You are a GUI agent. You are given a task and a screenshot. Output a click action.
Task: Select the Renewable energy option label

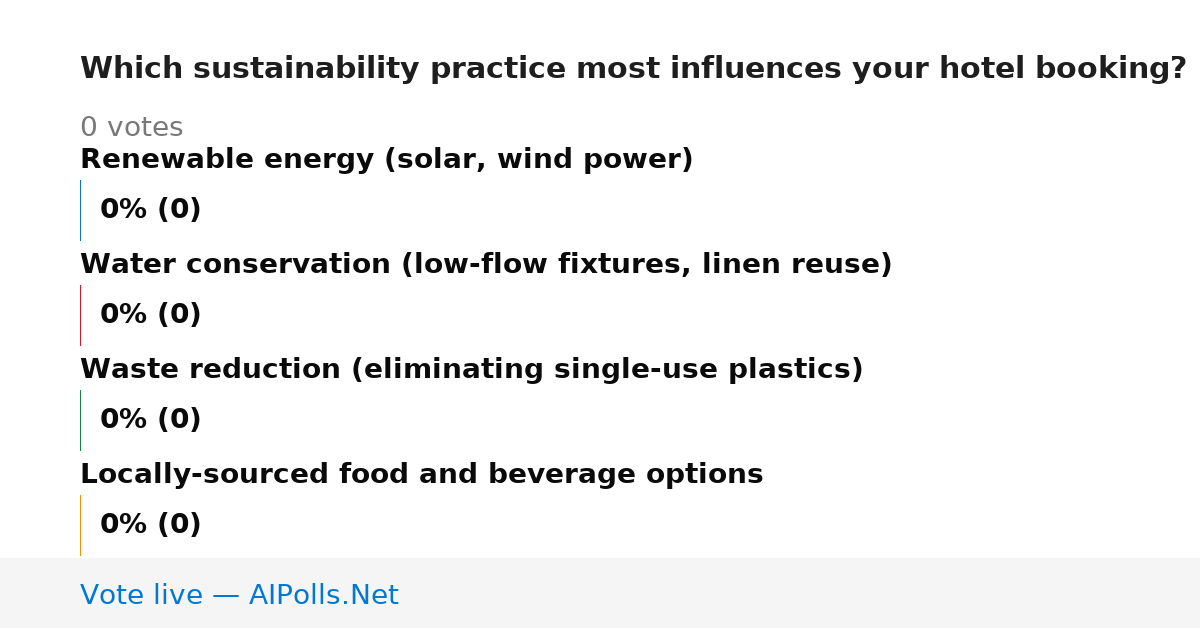point(386,160)
